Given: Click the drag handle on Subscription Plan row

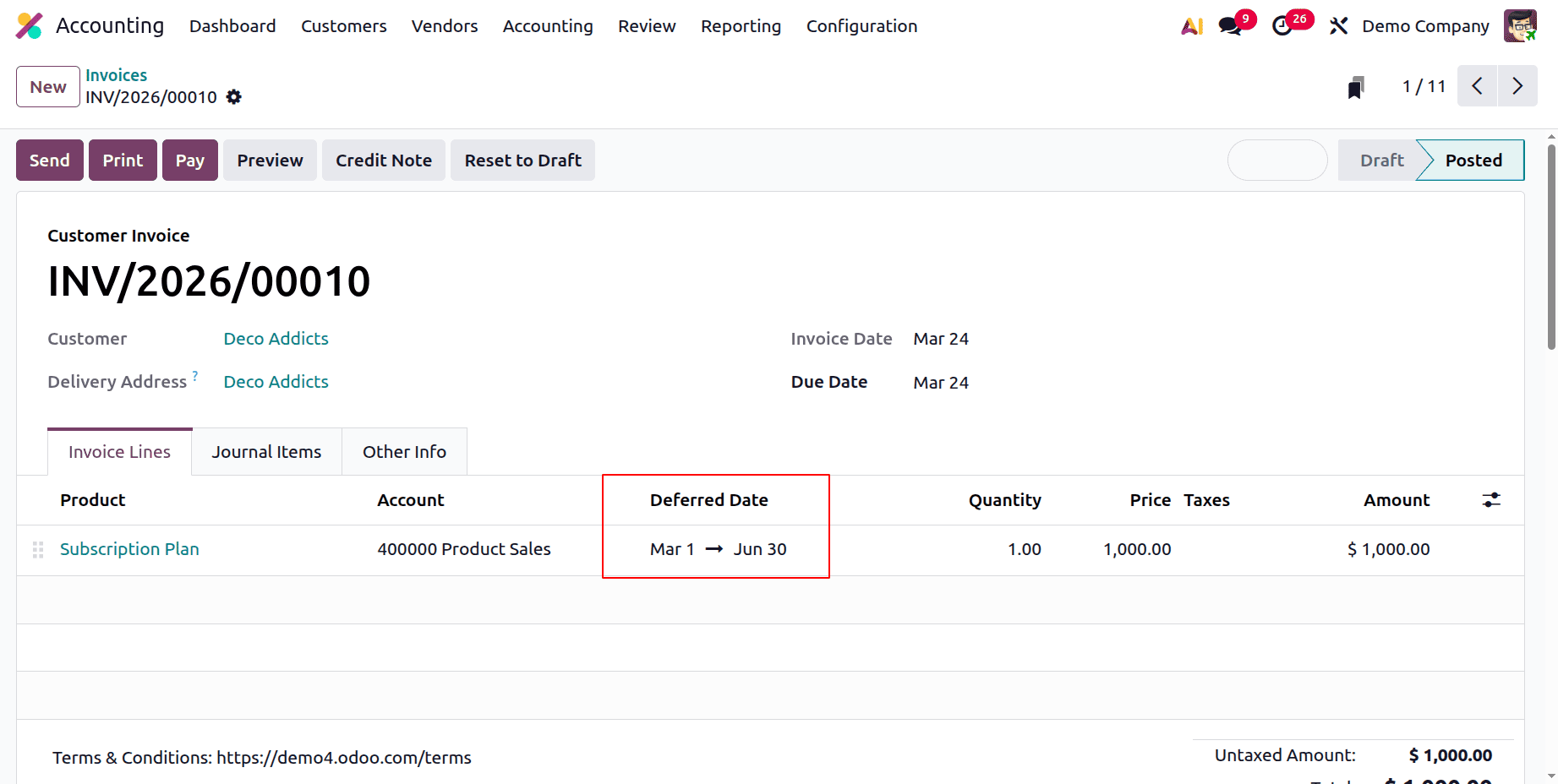Looking at the screenshot, I should point(37,549).
